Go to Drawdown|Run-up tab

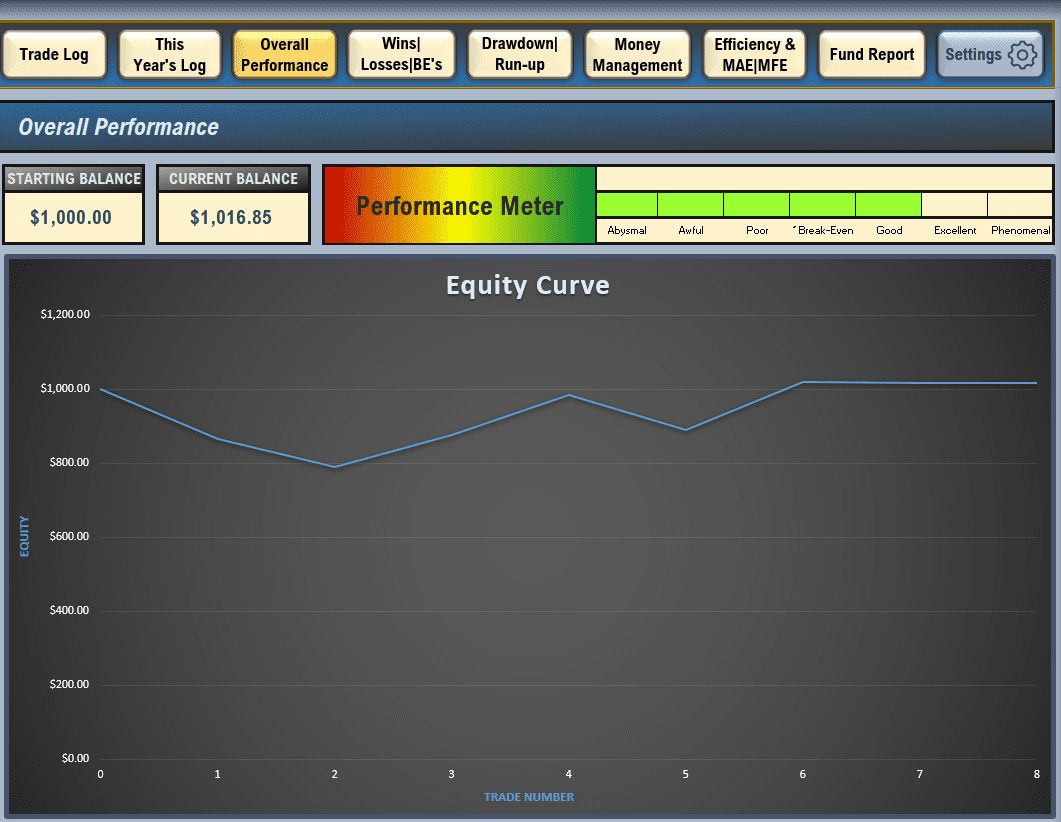click(x=519, y=55)
